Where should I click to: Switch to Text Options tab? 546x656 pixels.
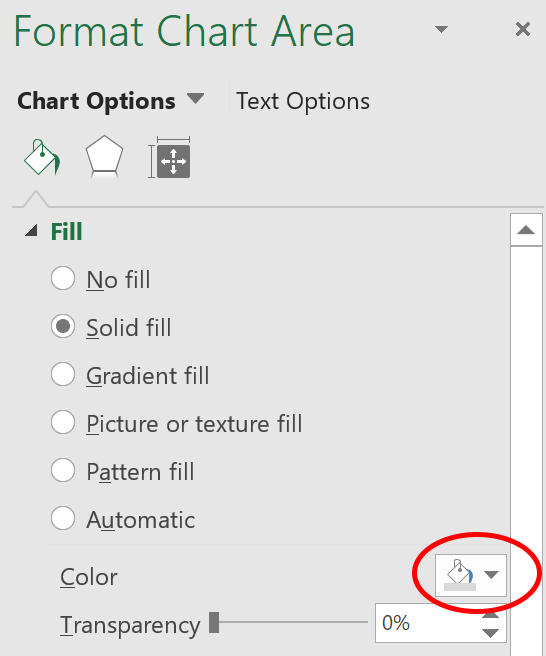coord(303,101)
